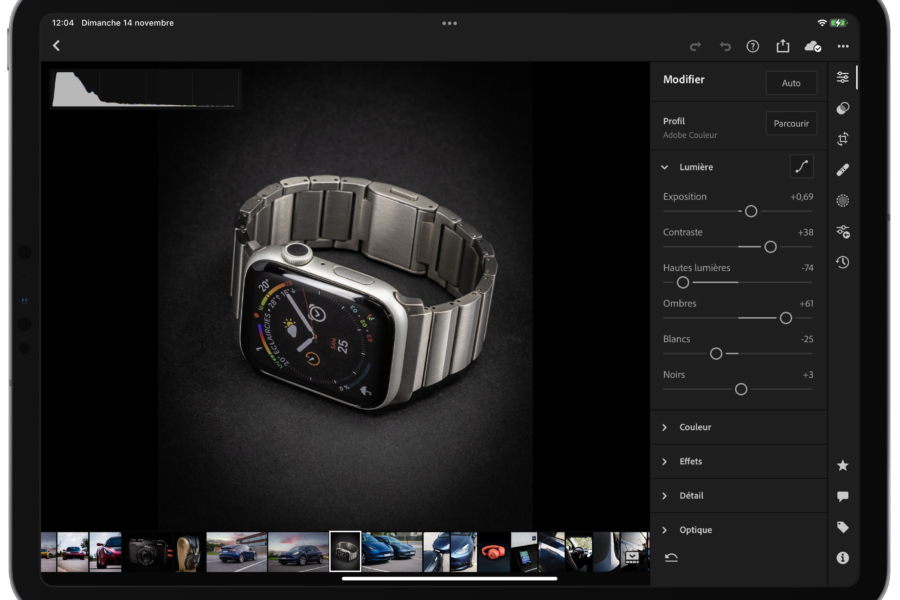This screenshot has width=900, height=600.
Task: Click the Ombres slider handle
Action: click(786, 318)
